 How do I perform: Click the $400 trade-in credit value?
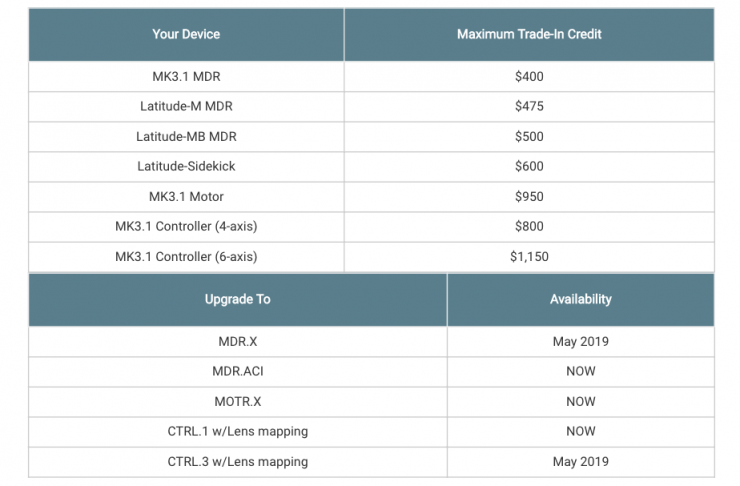(x=529, y=76)
